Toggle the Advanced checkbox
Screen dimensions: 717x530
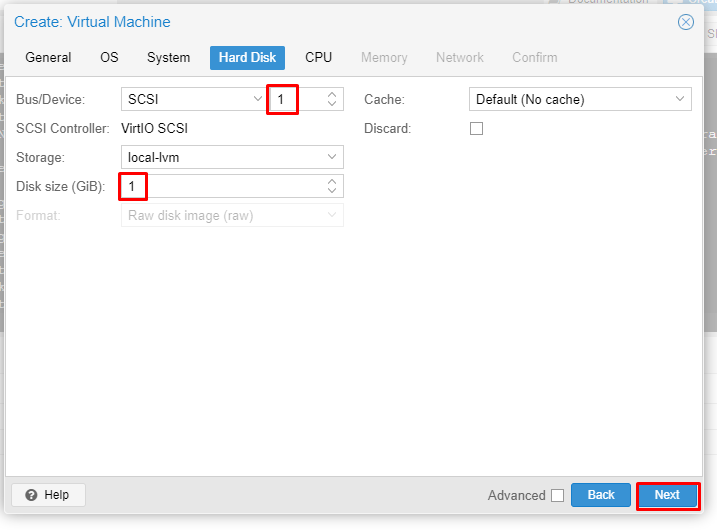pos(557,495)
